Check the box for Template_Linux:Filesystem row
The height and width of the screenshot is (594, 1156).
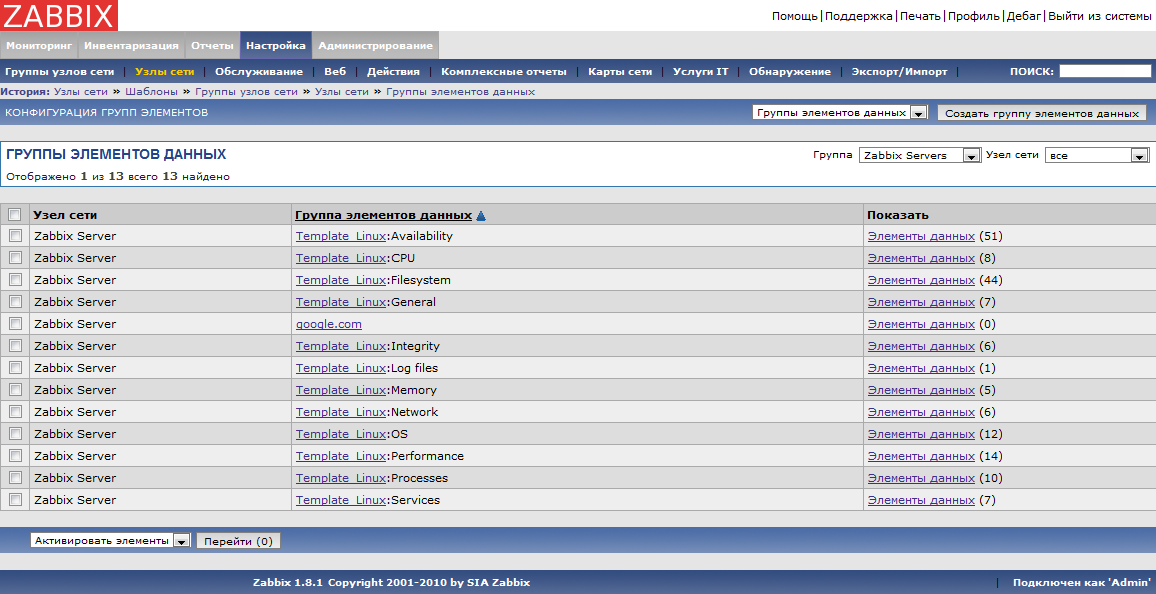click(15, 280)
